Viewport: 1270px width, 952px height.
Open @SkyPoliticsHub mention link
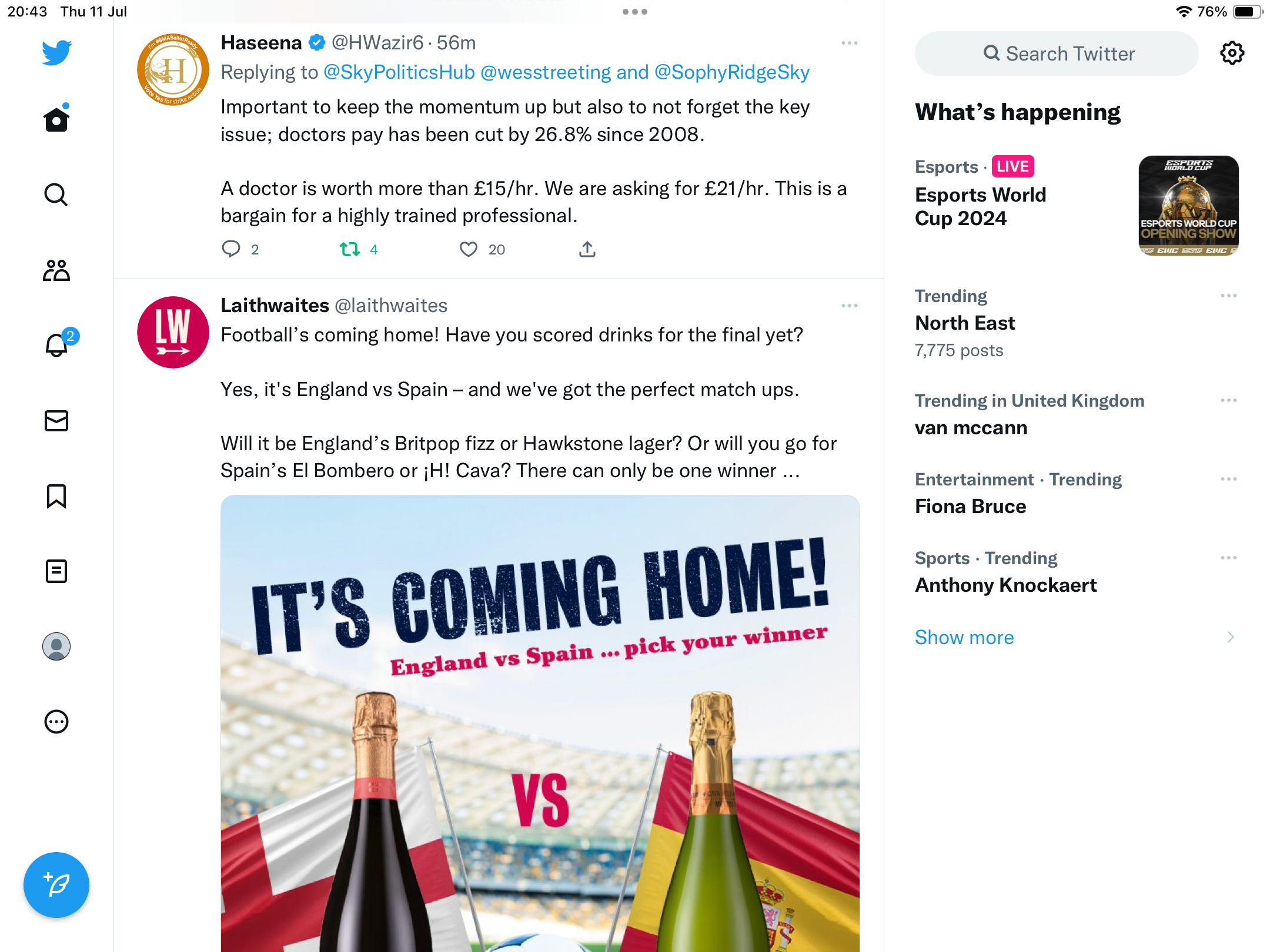tap(399, 72)
